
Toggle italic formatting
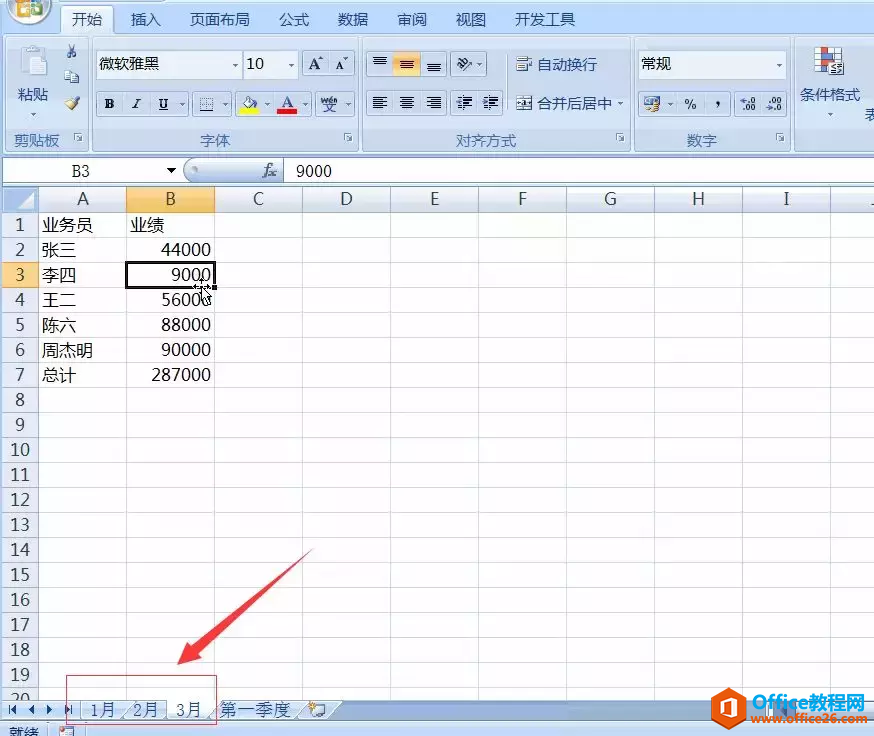pos(136,104)
